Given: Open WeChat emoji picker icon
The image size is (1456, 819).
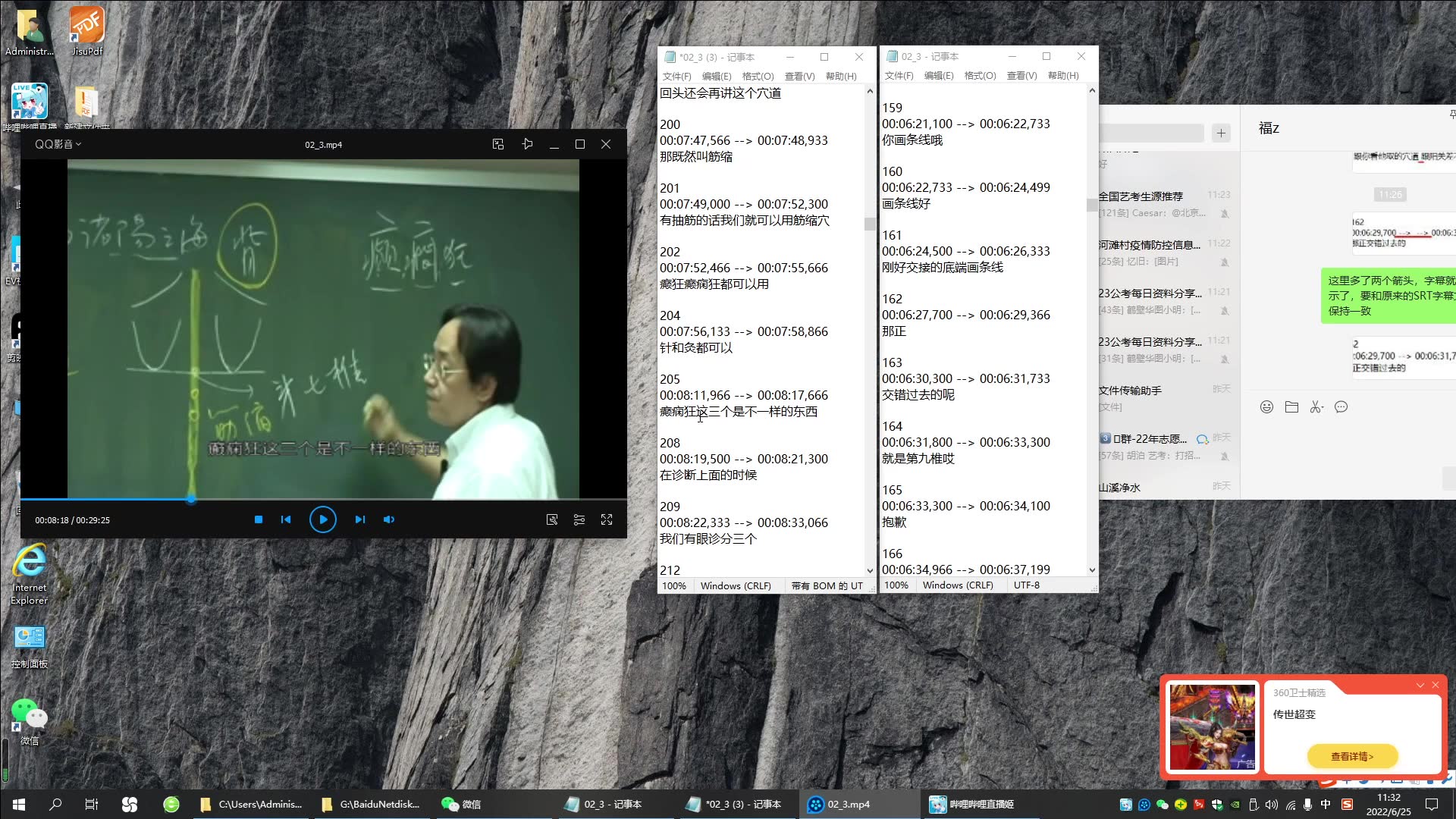Looking at the screenshot, I should (x=1266, y=407).
